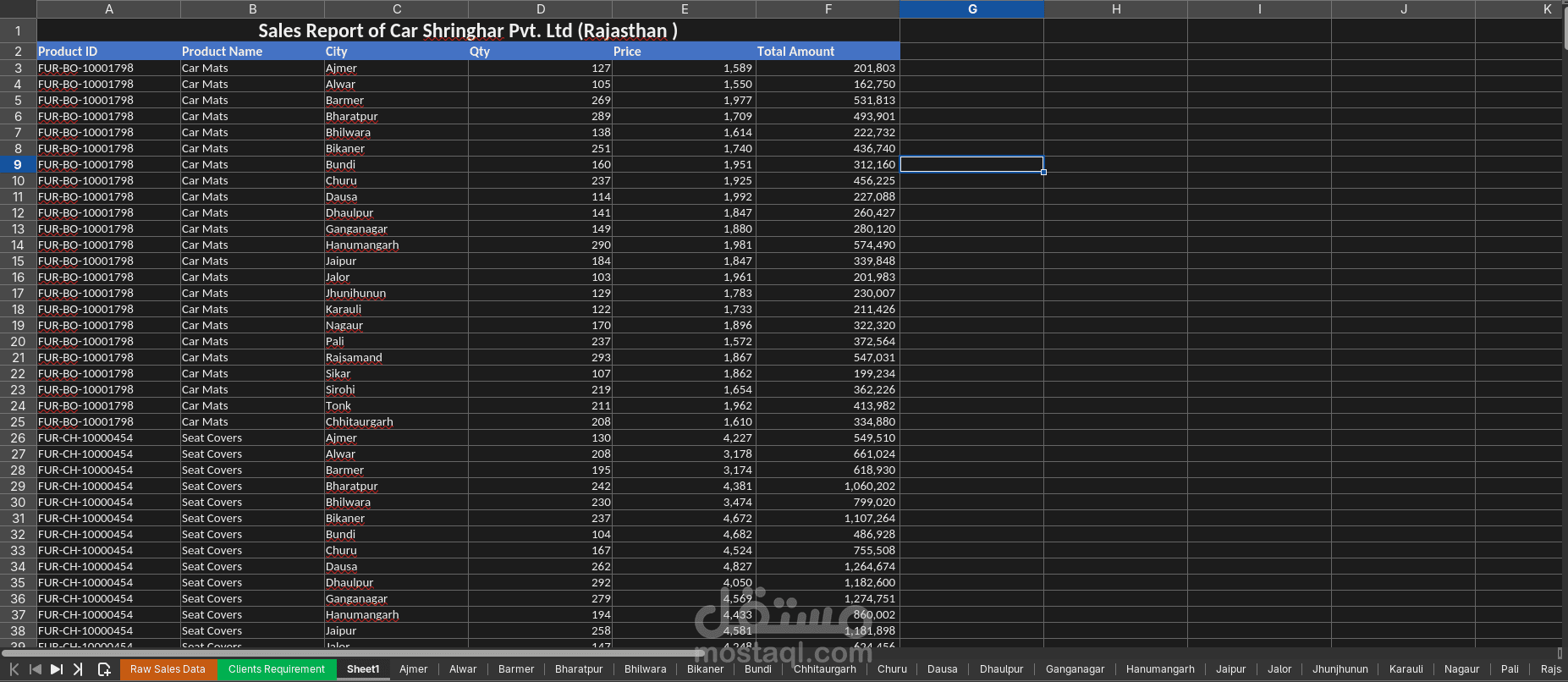Select the price cell '1,951' in row 9
The height and width of the screenshot is (682, 1568).
685,165
